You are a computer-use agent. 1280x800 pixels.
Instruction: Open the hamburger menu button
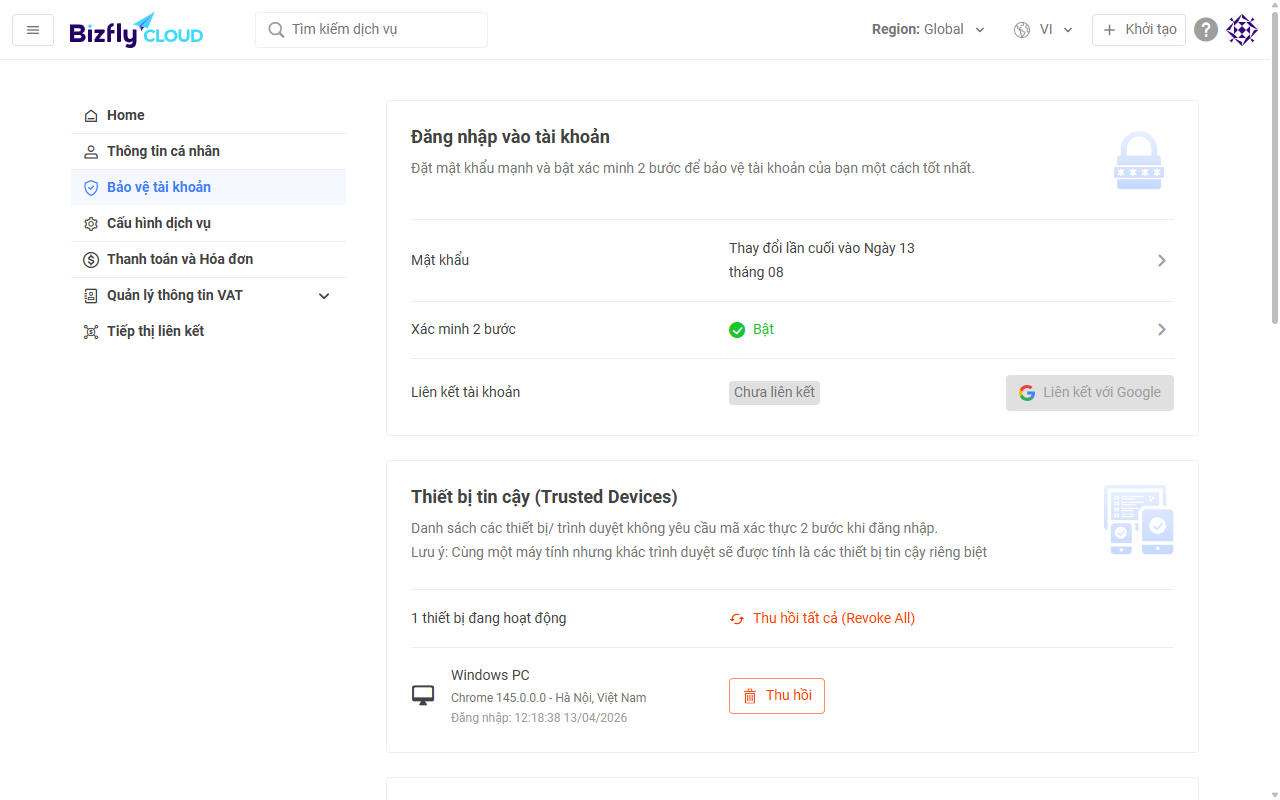(33, 30)
